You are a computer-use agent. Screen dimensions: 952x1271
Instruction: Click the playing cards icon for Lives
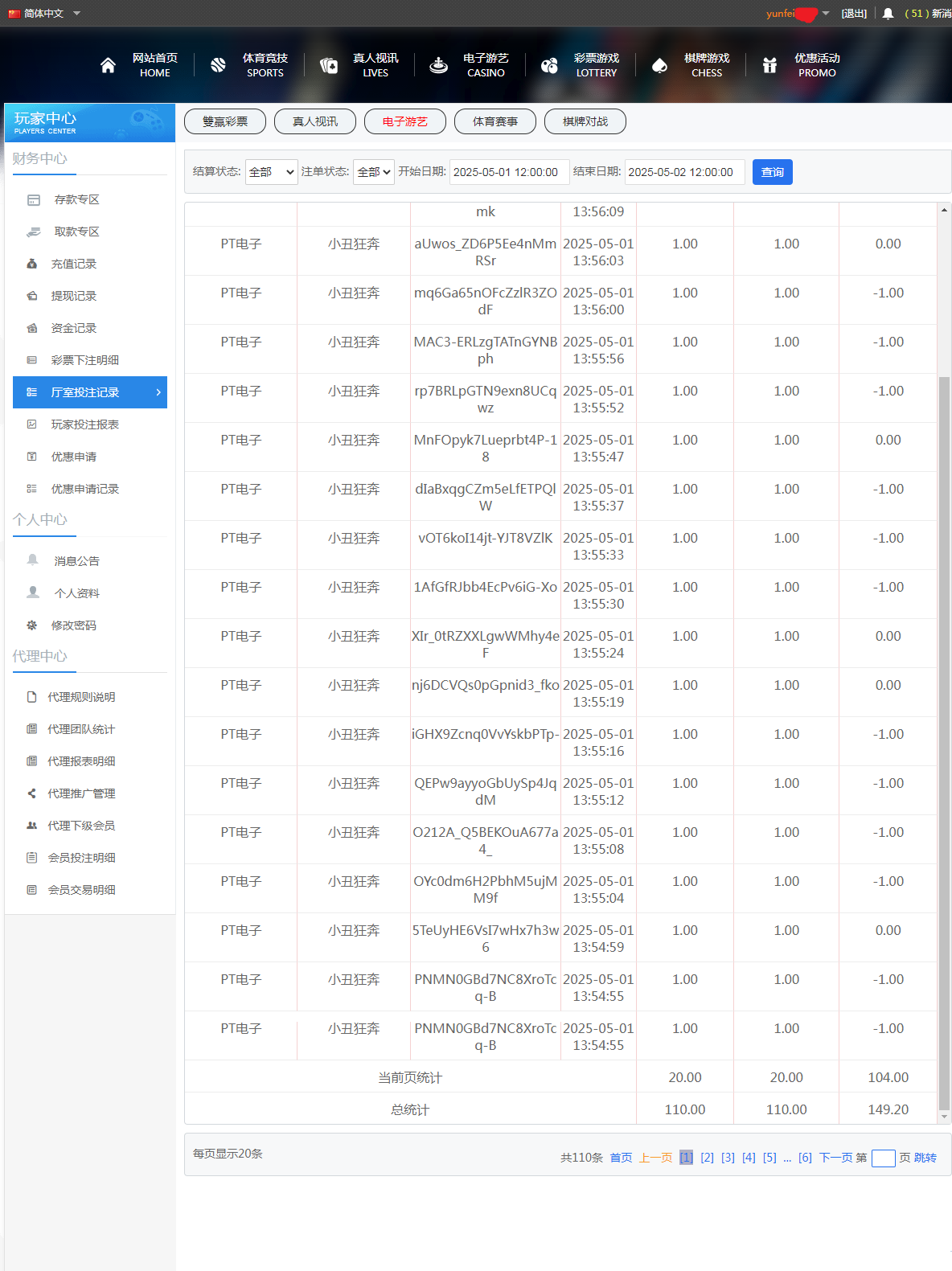point(328,65)
